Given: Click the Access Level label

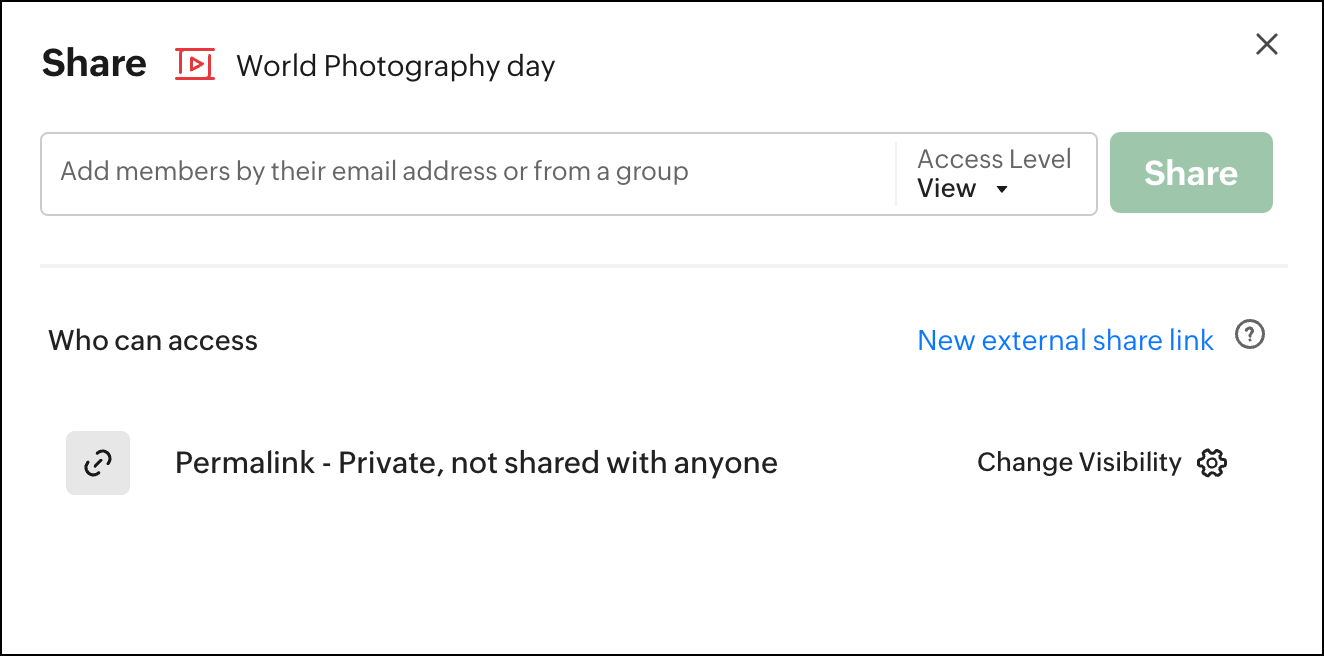Looking at the screenshot, I should pos(994,159).
